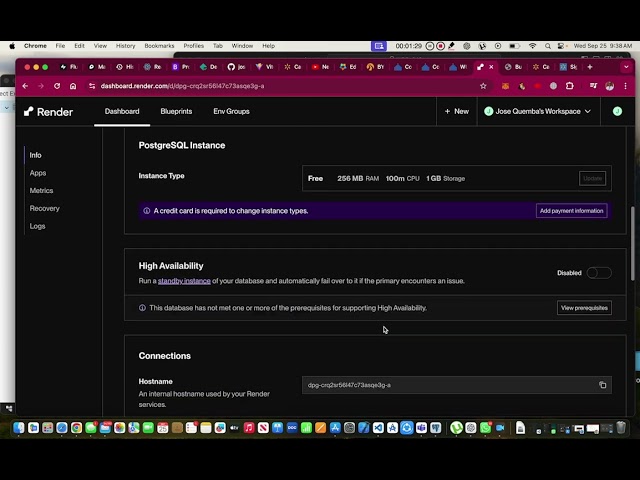Click the address bar URL
This screenshot has width=640, height=480.
pos(182,86)
